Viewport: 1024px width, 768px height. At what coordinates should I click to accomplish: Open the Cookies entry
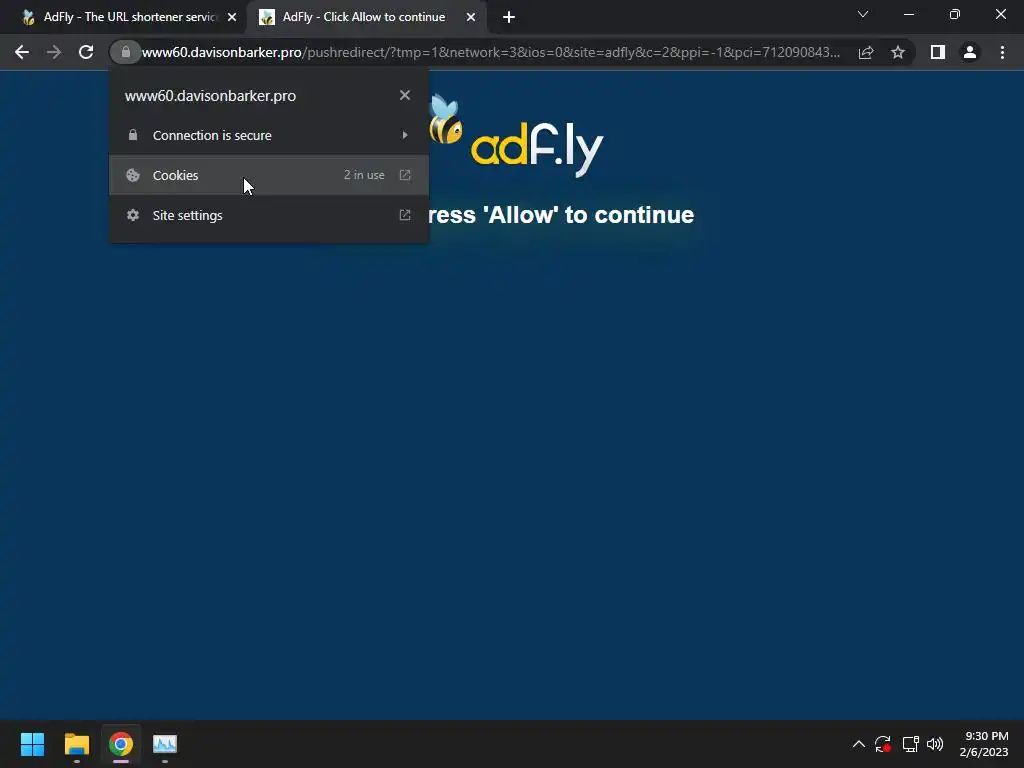[x=268, y=175]
